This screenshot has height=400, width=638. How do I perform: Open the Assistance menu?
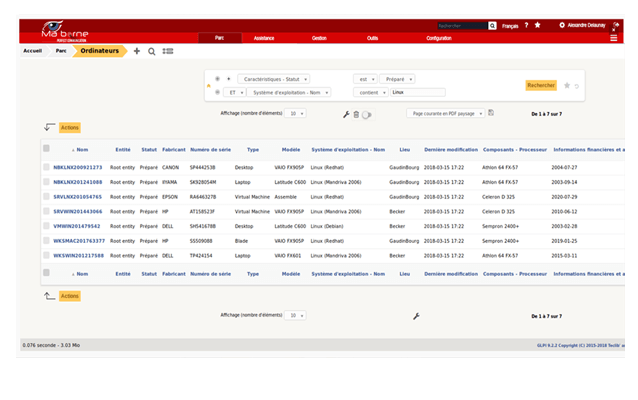tap(264, 38)
